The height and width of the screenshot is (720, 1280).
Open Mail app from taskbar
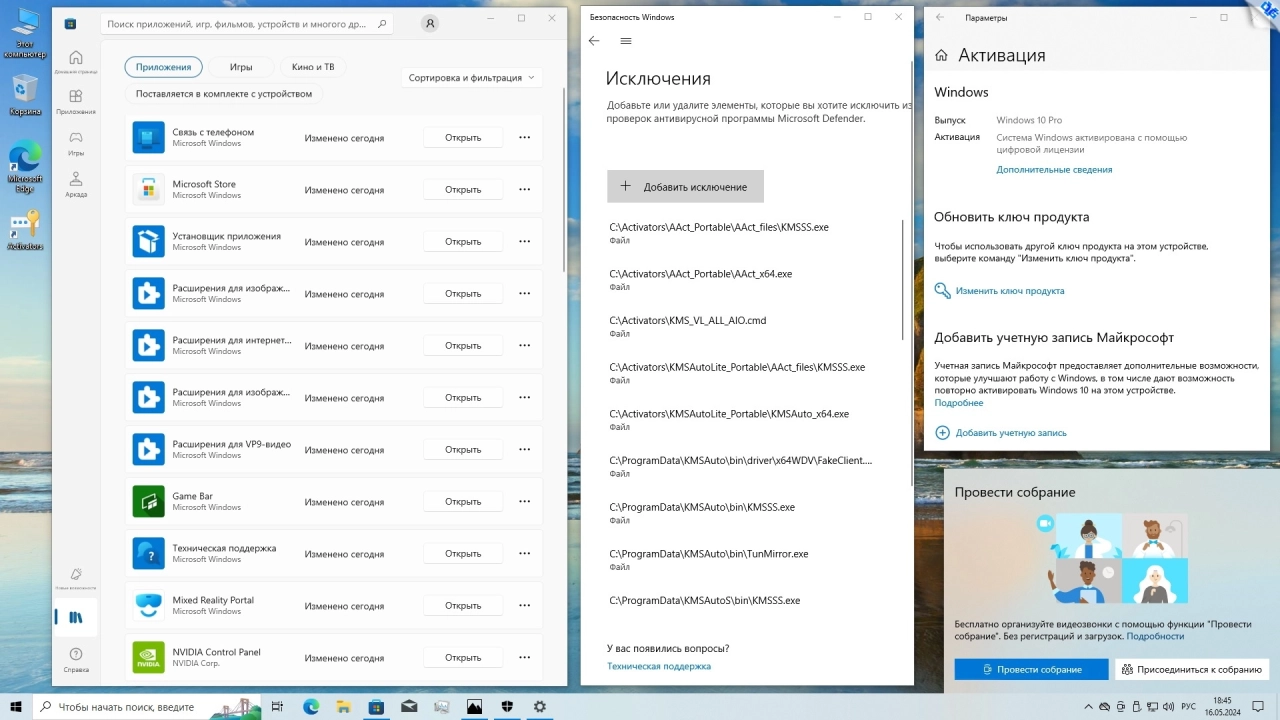408,706
